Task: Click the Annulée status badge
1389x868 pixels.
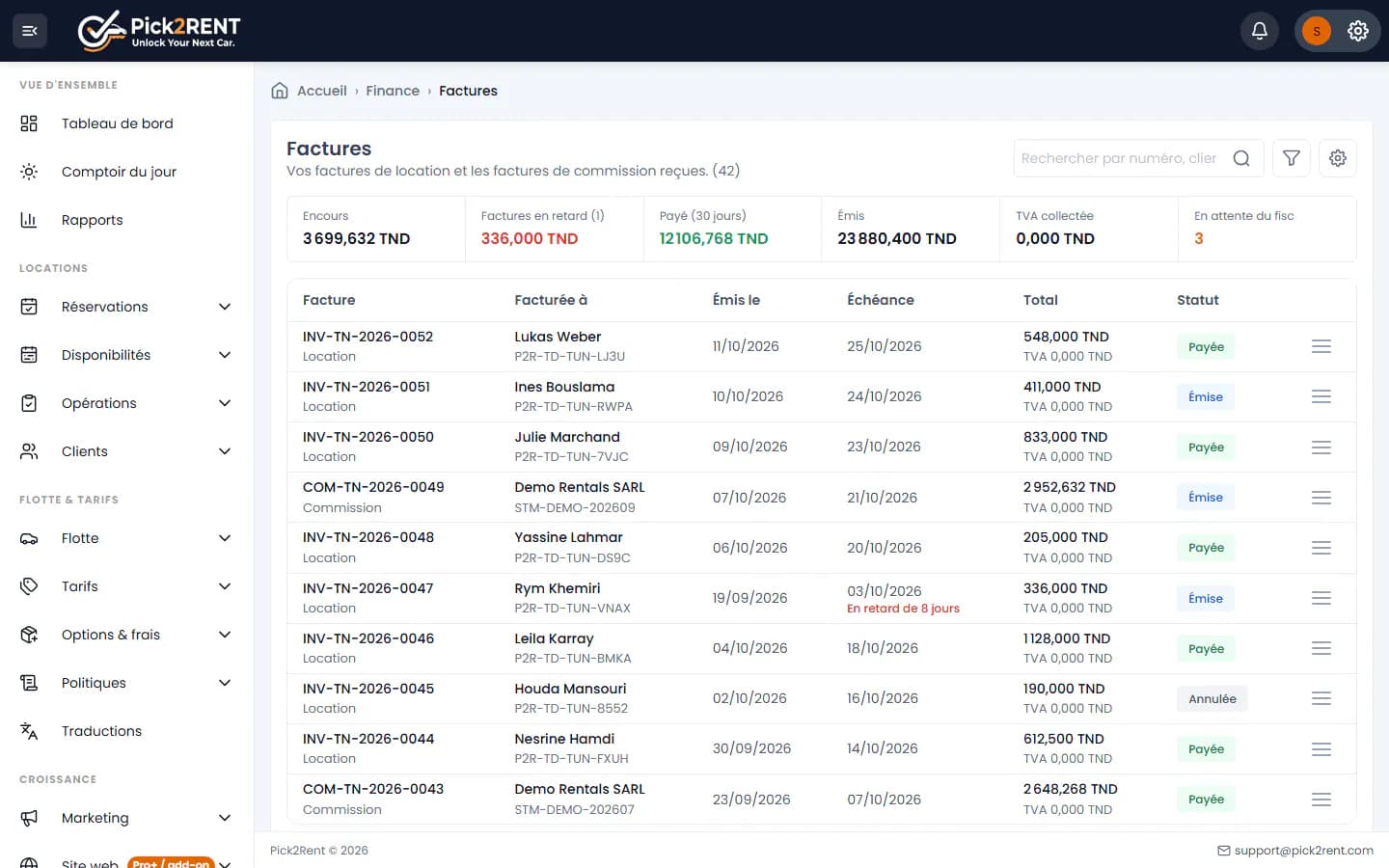Action: click(x=1212, y=699)
